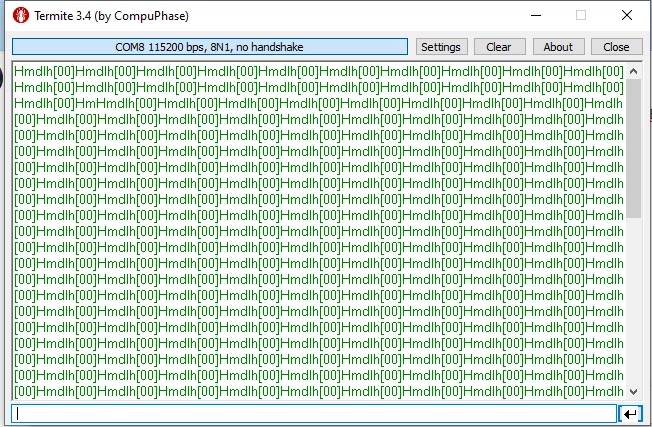The height and width of the screenshot is (427, 652).
Task: Click the send return-arrow icon
Action: click(x=630, y=414)
